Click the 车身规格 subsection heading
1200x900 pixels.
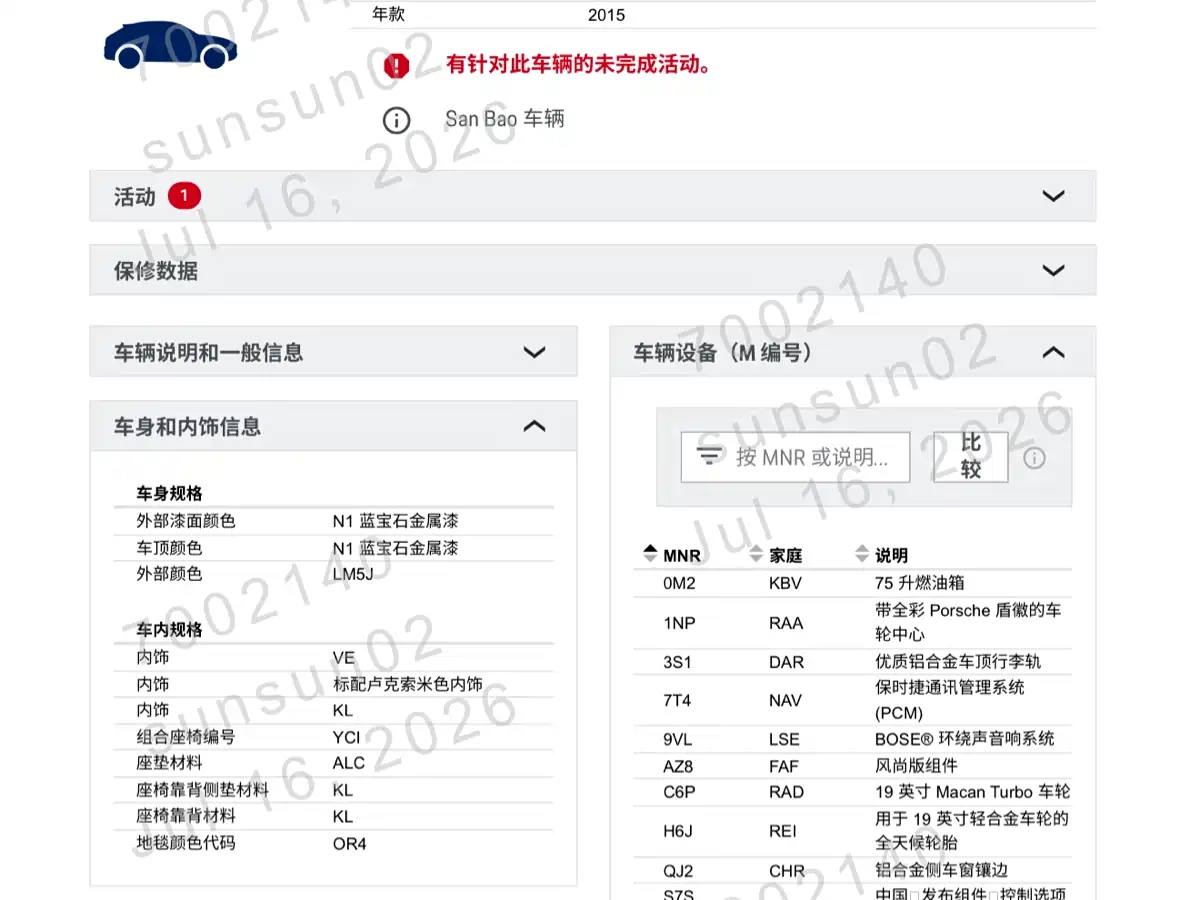coord(169,494)
